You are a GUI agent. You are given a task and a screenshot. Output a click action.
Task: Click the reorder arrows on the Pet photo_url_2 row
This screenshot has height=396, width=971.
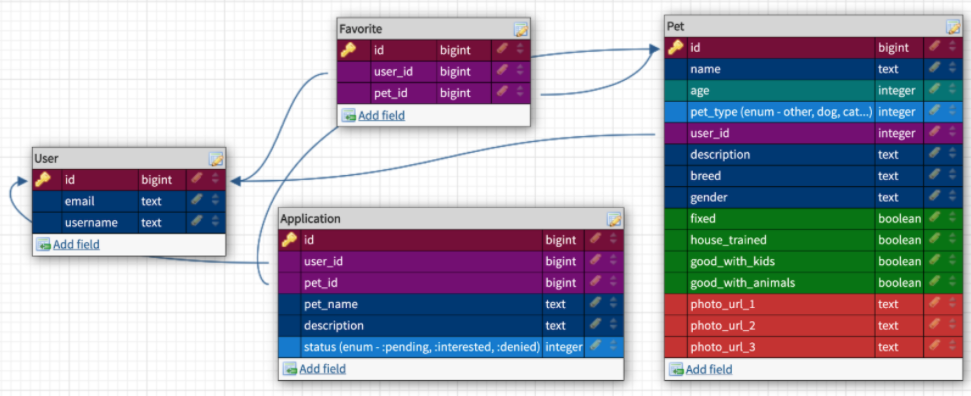[952, 326]
